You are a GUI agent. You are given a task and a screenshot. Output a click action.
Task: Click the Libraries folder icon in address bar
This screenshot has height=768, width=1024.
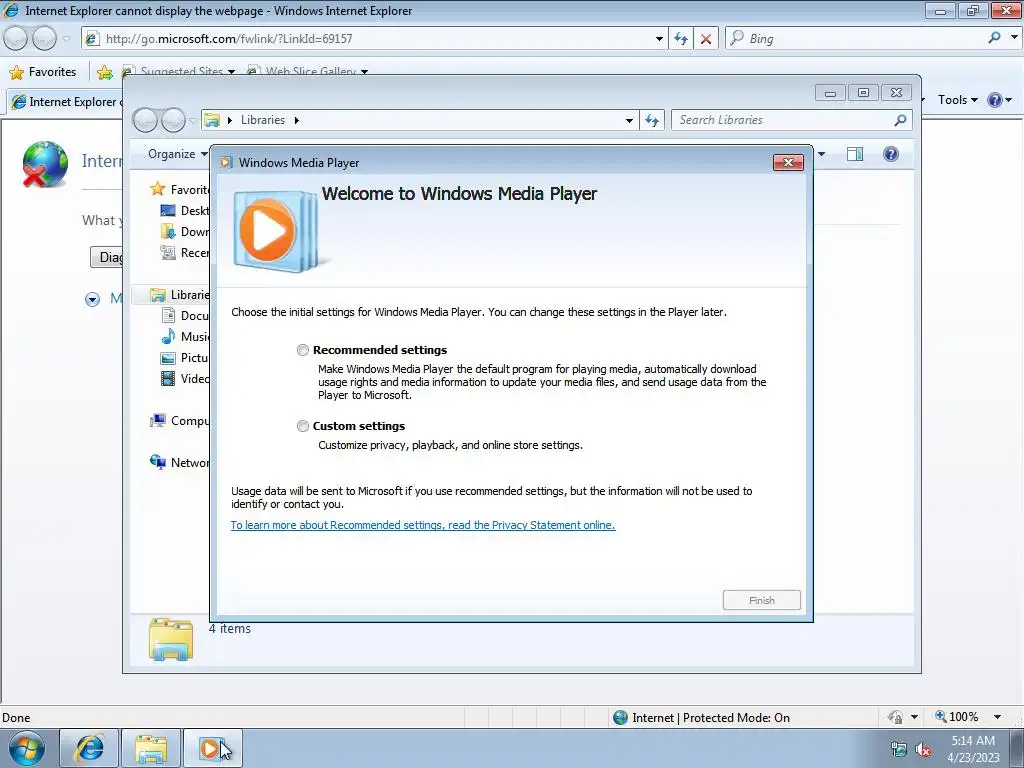(x=212, y=120)
